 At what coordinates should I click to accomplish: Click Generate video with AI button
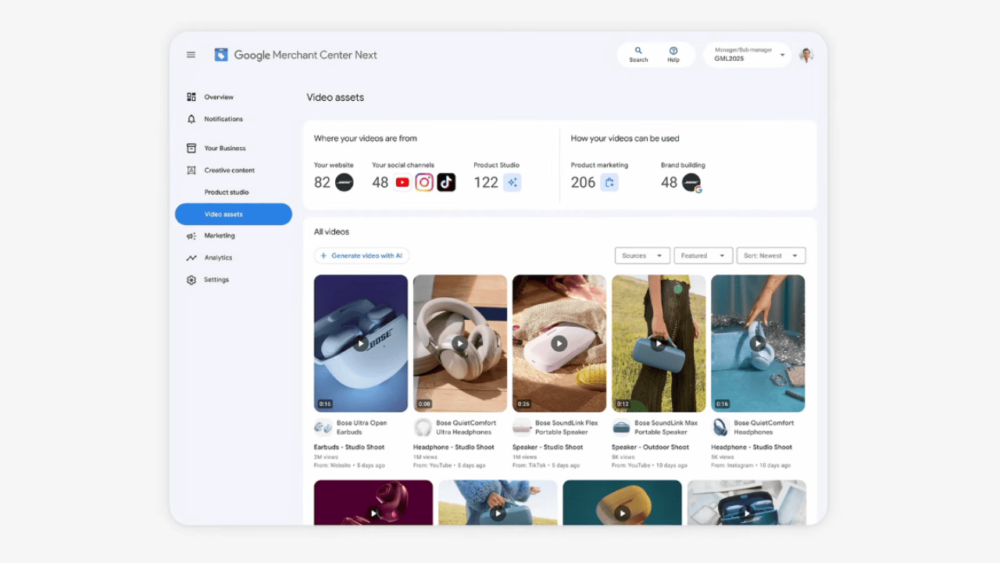(362, 256)
